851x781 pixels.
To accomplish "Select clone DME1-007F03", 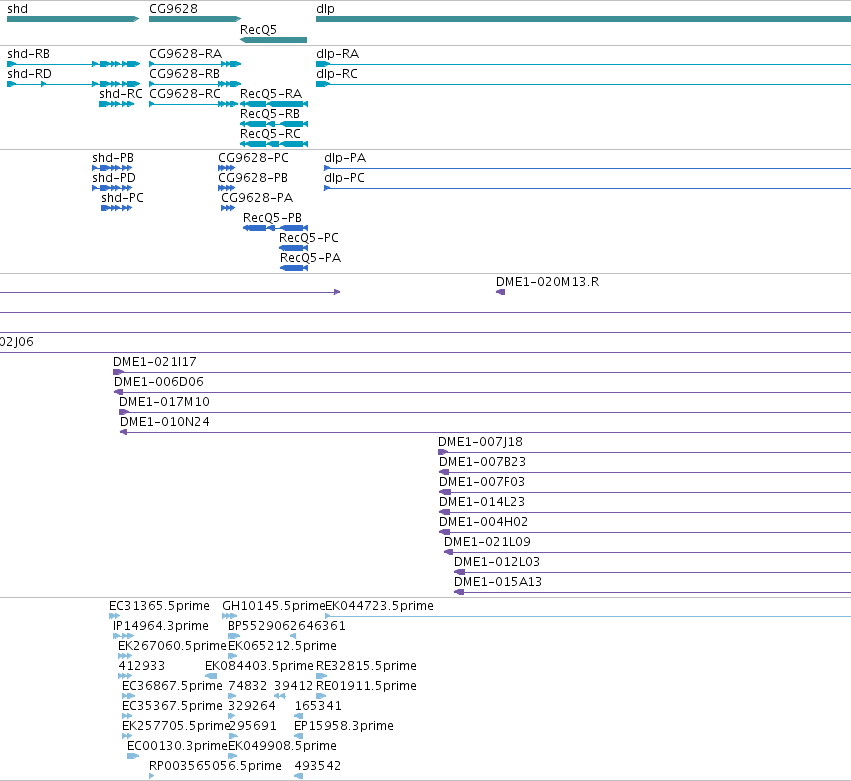I will tap(482, 482).
